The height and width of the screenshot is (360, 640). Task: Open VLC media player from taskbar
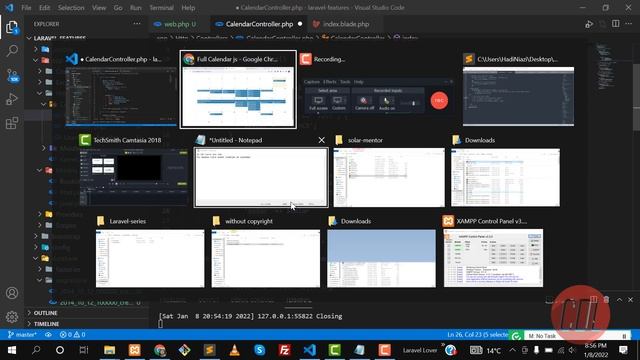(234, 350)
